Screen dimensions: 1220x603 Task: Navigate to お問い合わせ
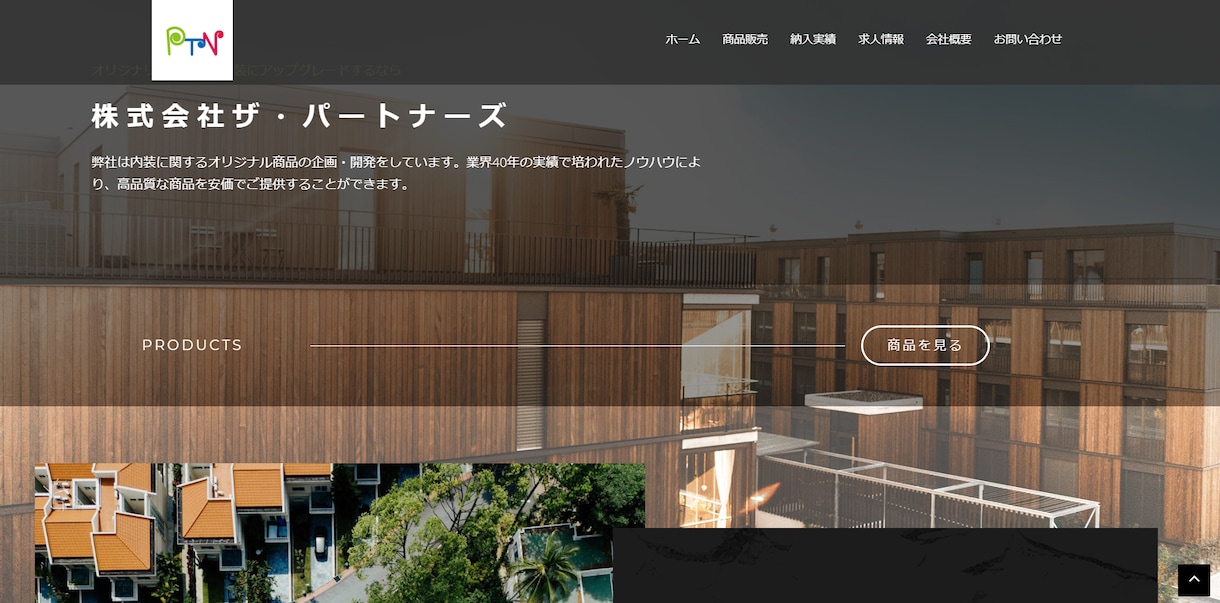[1028, 40]
